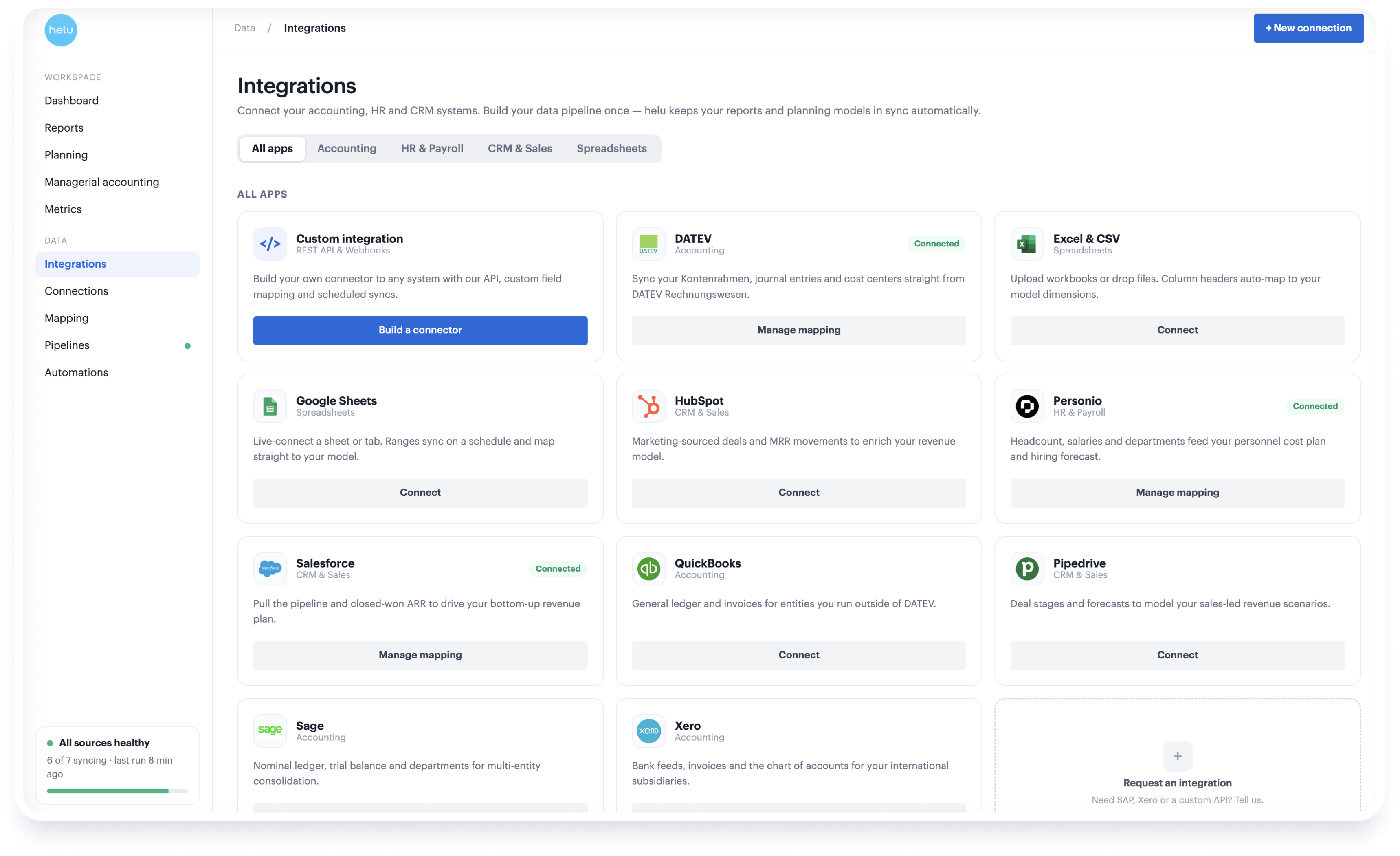Click the Salesforce cloud icon

(270, 568)
